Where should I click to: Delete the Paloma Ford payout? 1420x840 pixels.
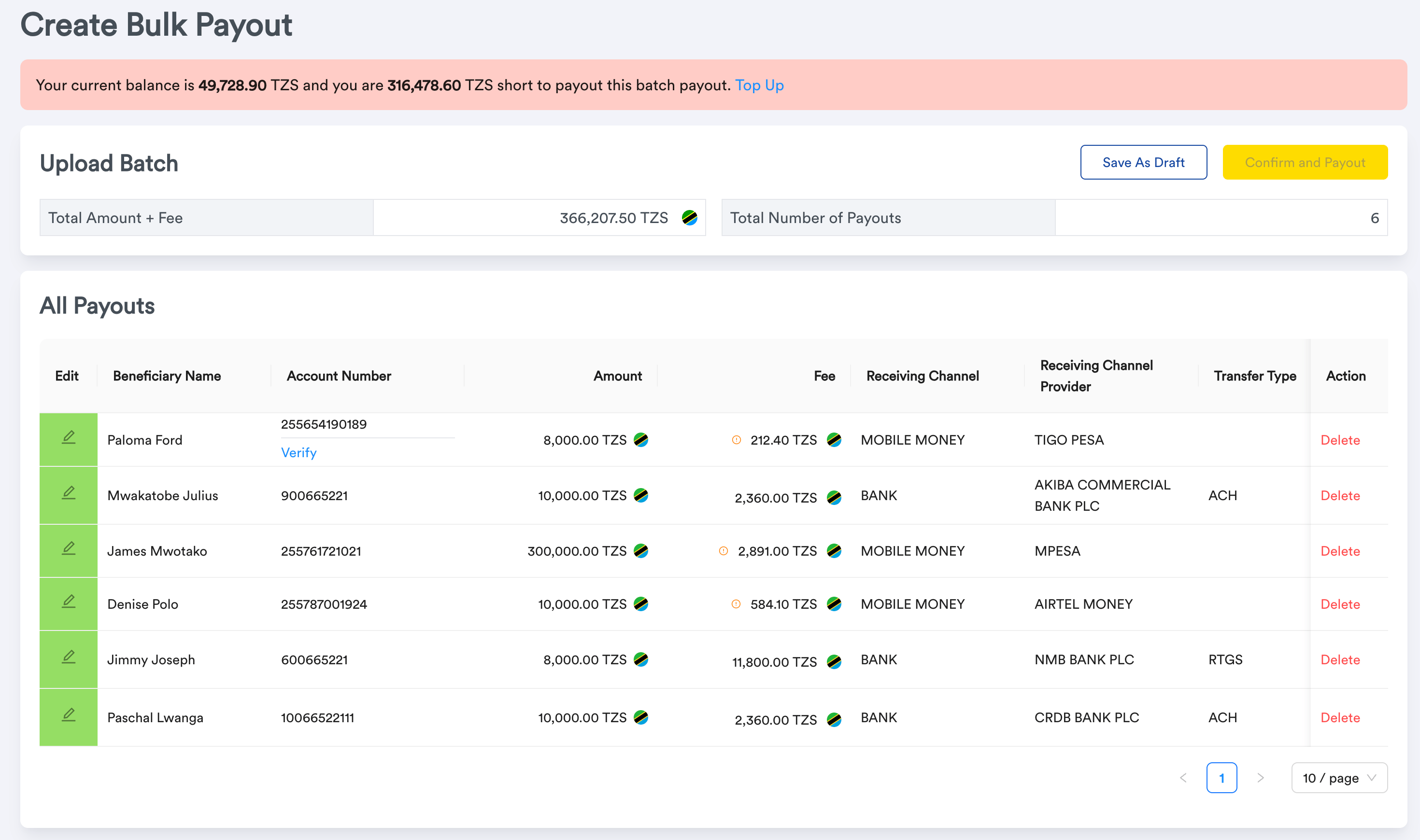pyautogui.click(x=1340, y=440)
